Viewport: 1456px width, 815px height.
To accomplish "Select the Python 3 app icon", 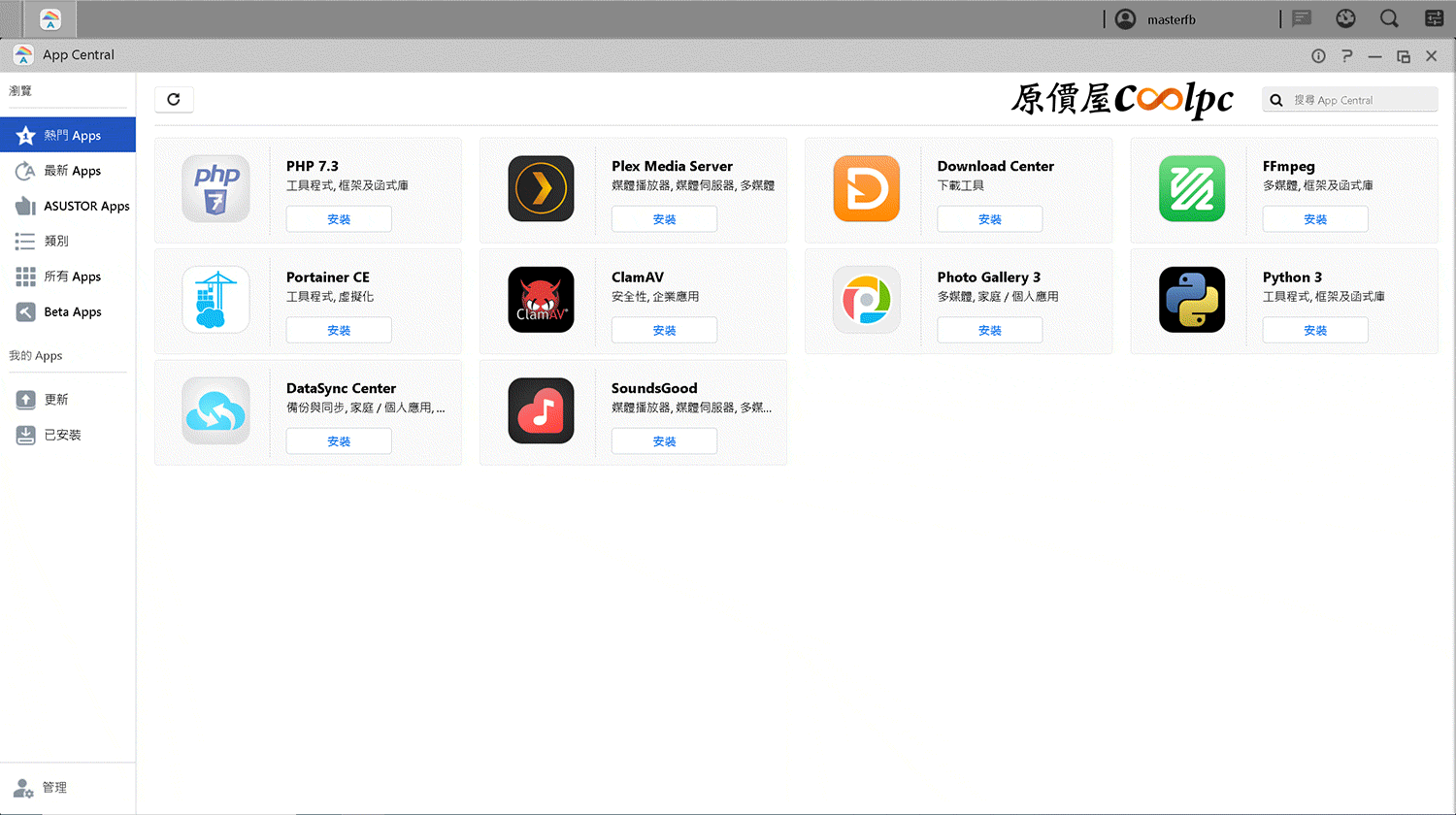I will coord(1192,300).
